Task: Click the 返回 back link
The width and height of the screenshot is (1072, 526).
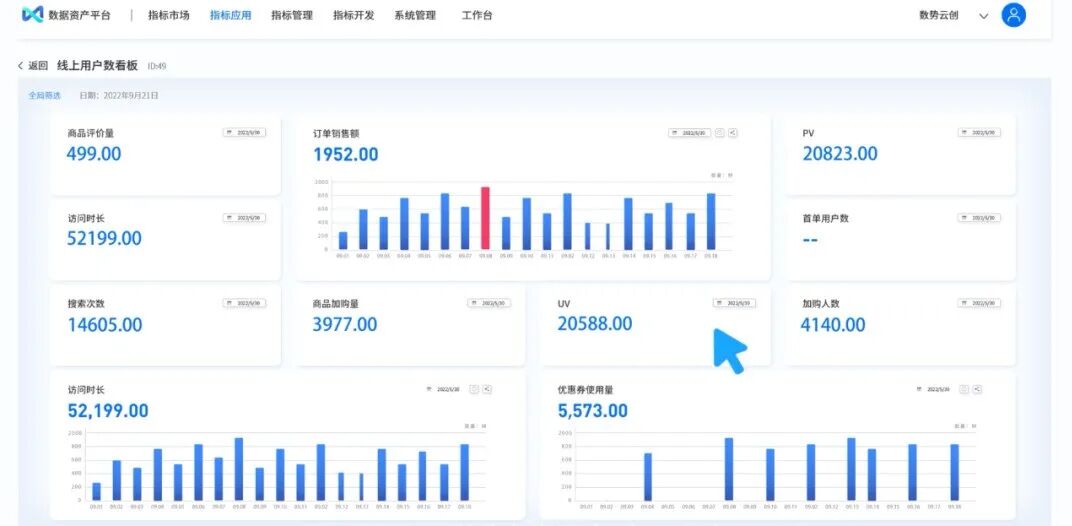Action: pos(33,66)
